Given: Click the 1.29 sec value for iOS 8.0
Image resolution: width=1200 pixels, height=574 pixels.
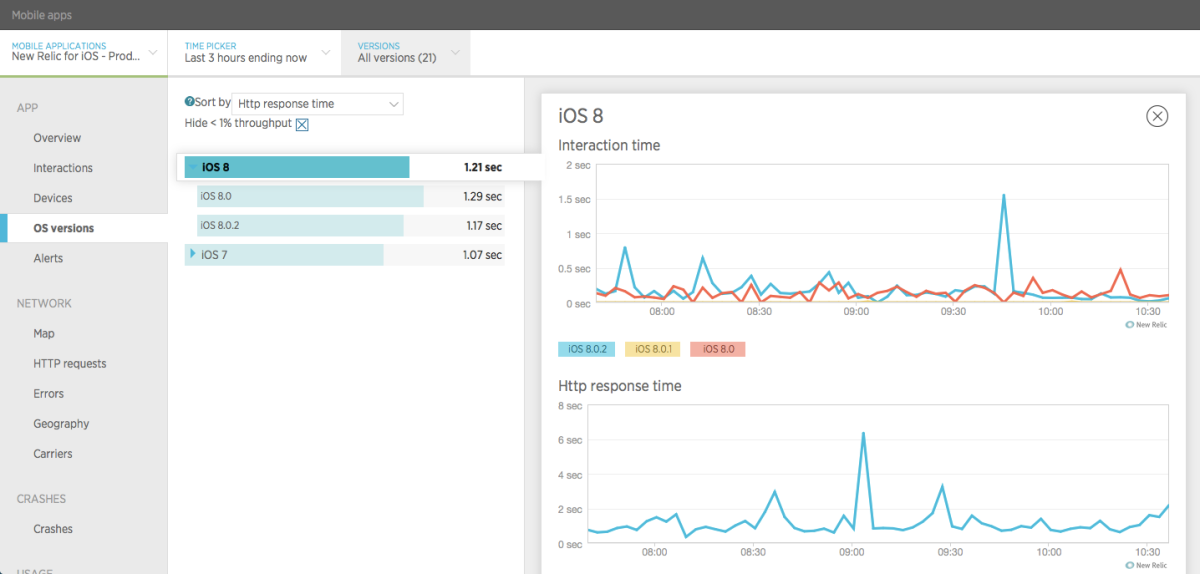Looking at the screenshot, I should tap(482, 196).
